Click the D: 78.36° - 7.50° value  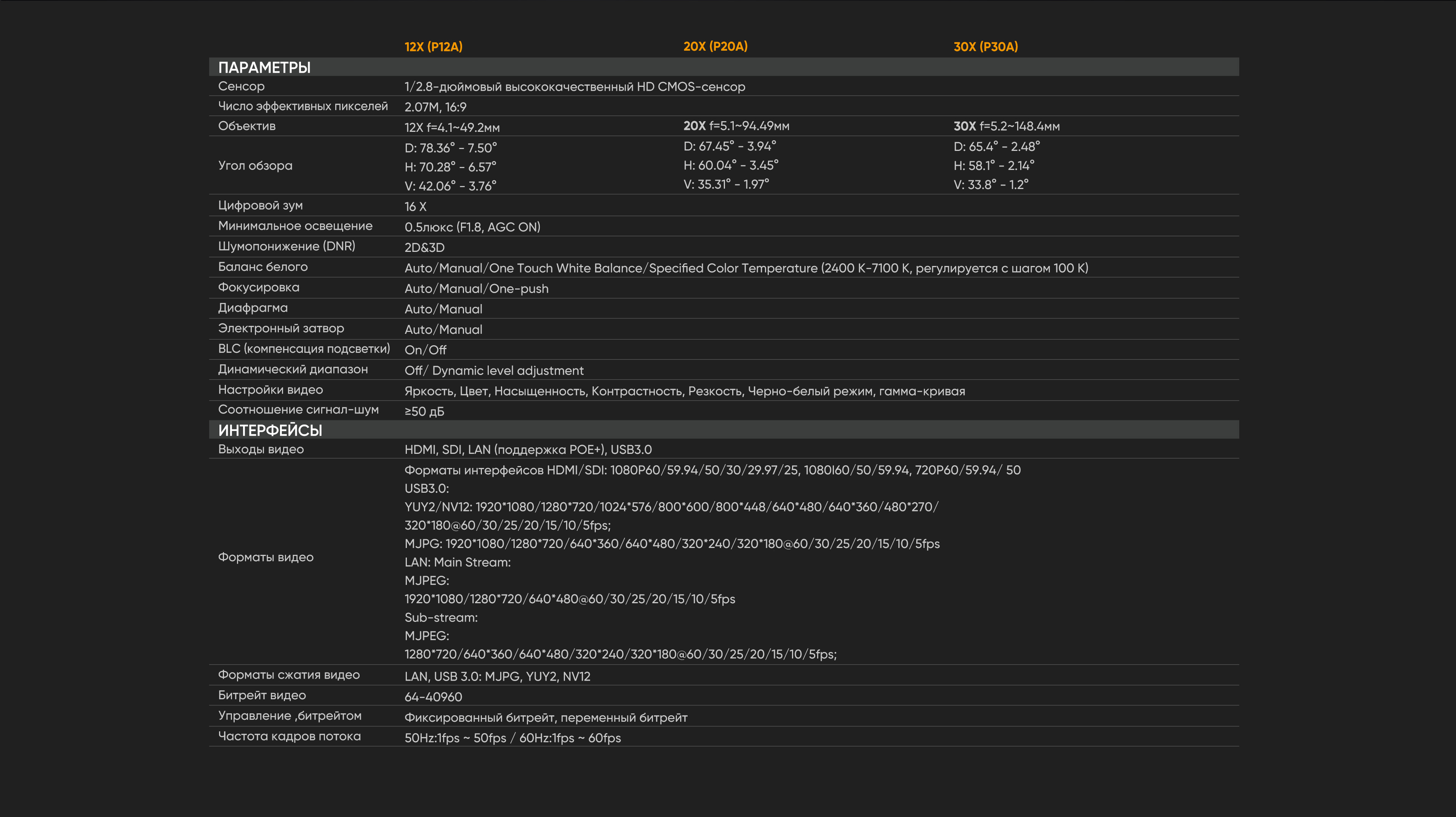451,148
